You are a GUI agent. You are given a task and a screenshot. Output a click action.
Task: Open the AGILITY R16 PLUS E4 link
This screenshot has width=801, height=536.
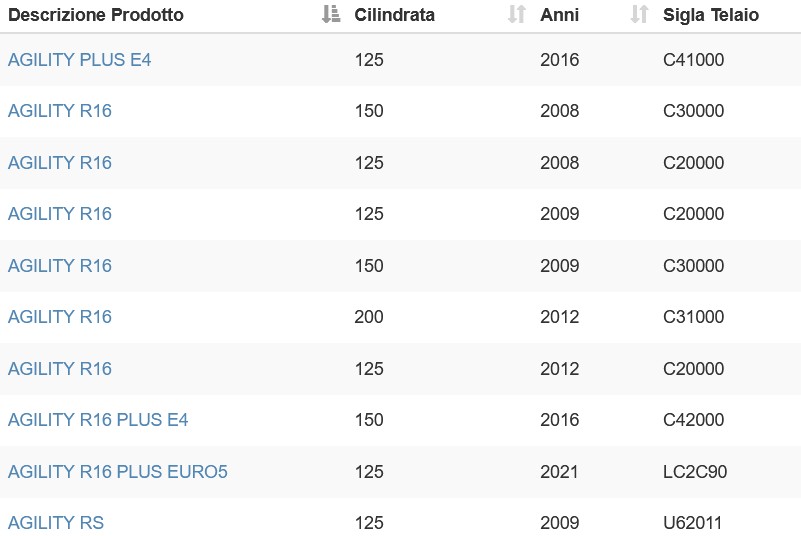point(98,420)
